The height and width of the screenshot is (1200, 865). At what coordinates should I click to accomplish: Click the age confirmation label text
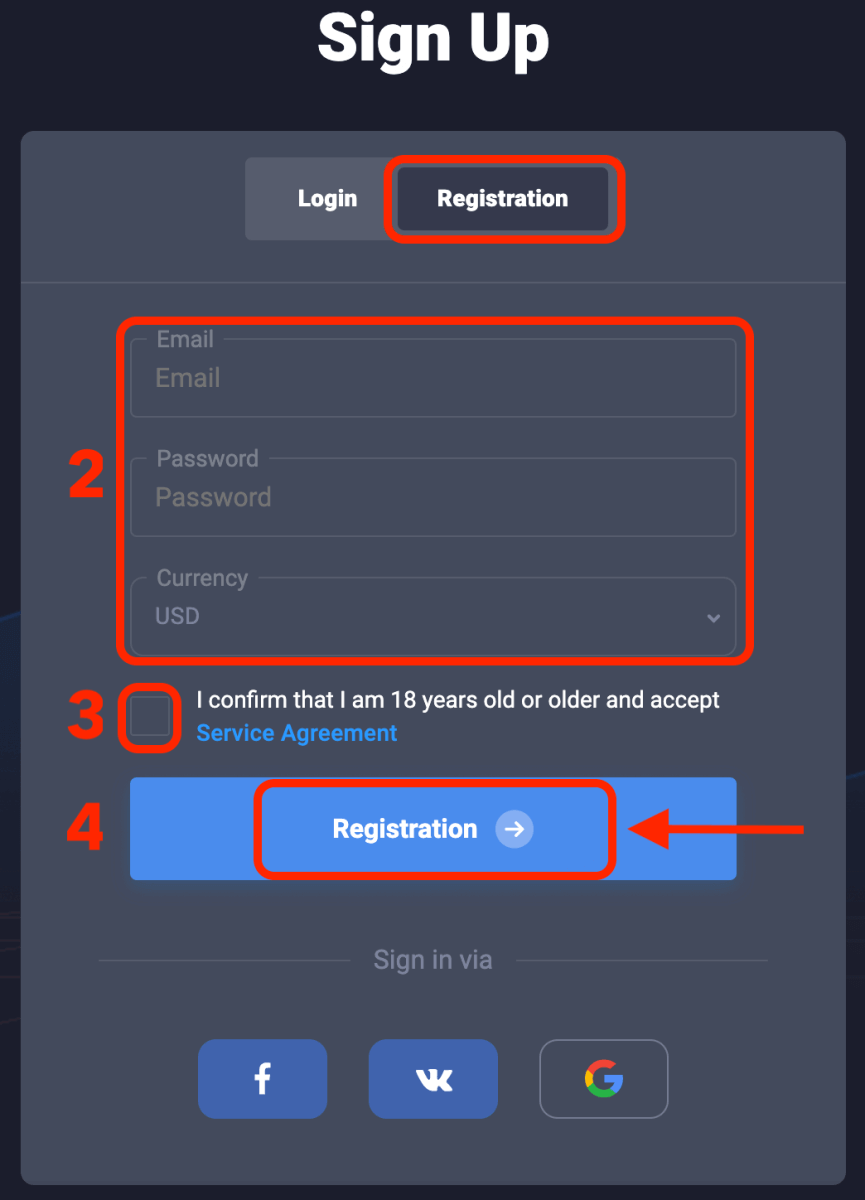[x=458, y=700]
